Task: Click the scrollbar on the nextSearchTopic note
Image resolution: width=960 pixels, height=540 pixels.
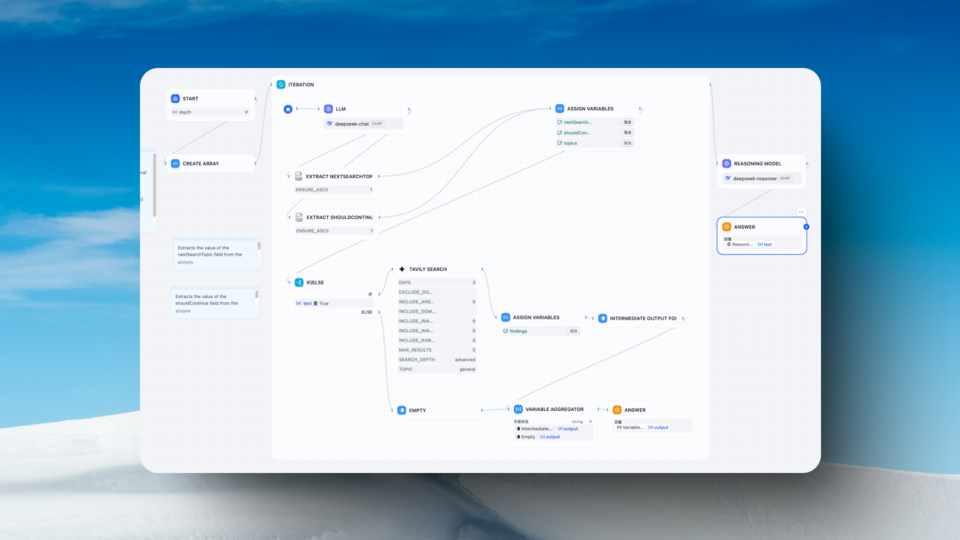Action: [258, 246]
